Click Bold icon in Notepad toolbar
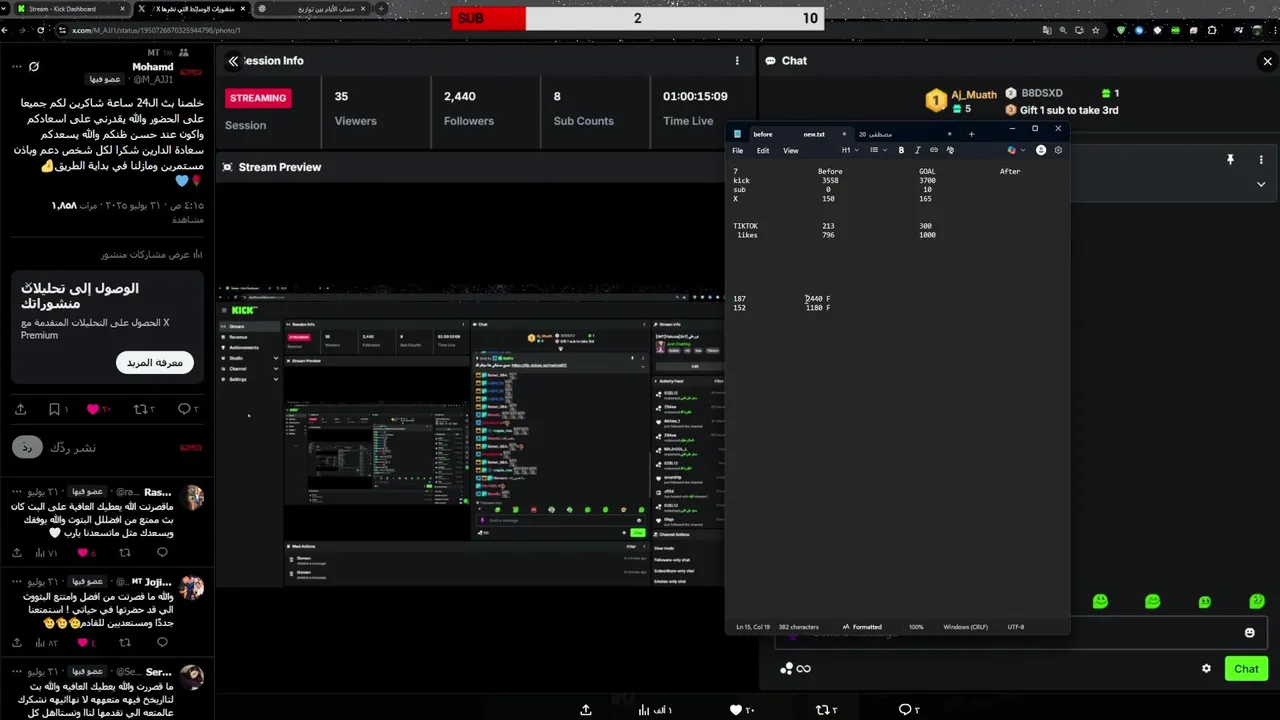The width and height of the screenshot is (1280, 720). tap(901, 150)
